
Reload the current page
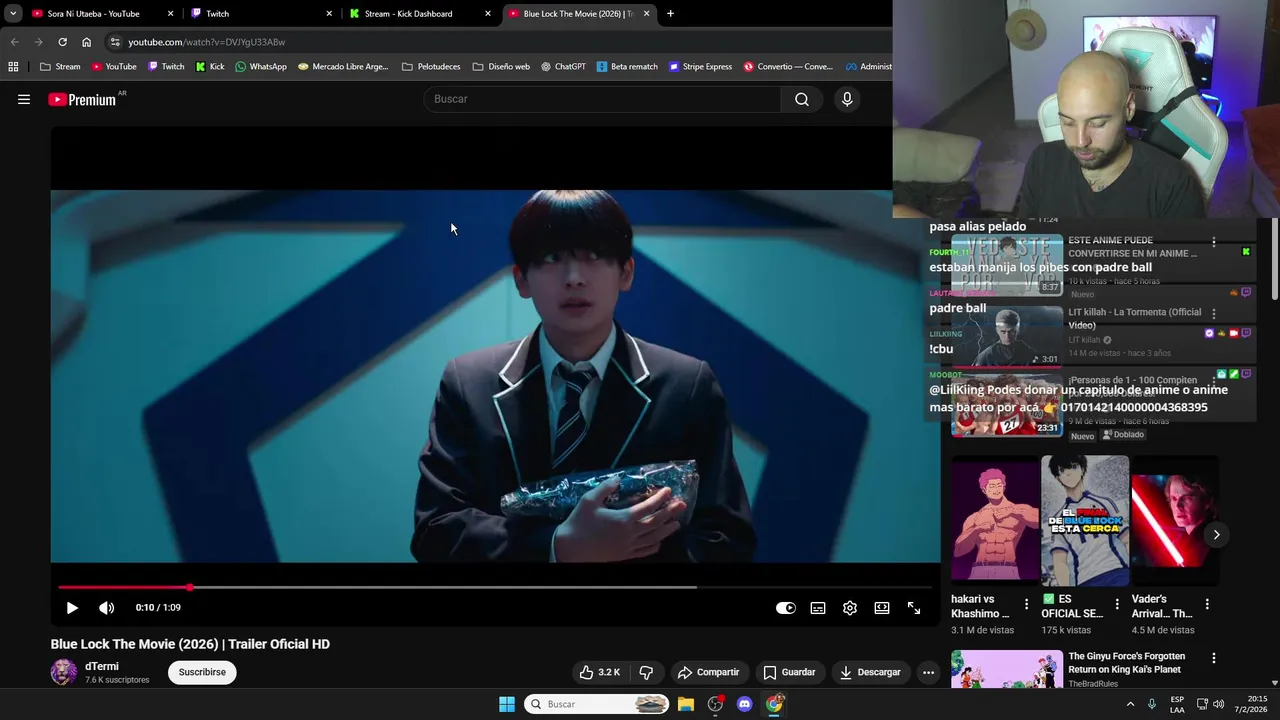pos(62,42)
